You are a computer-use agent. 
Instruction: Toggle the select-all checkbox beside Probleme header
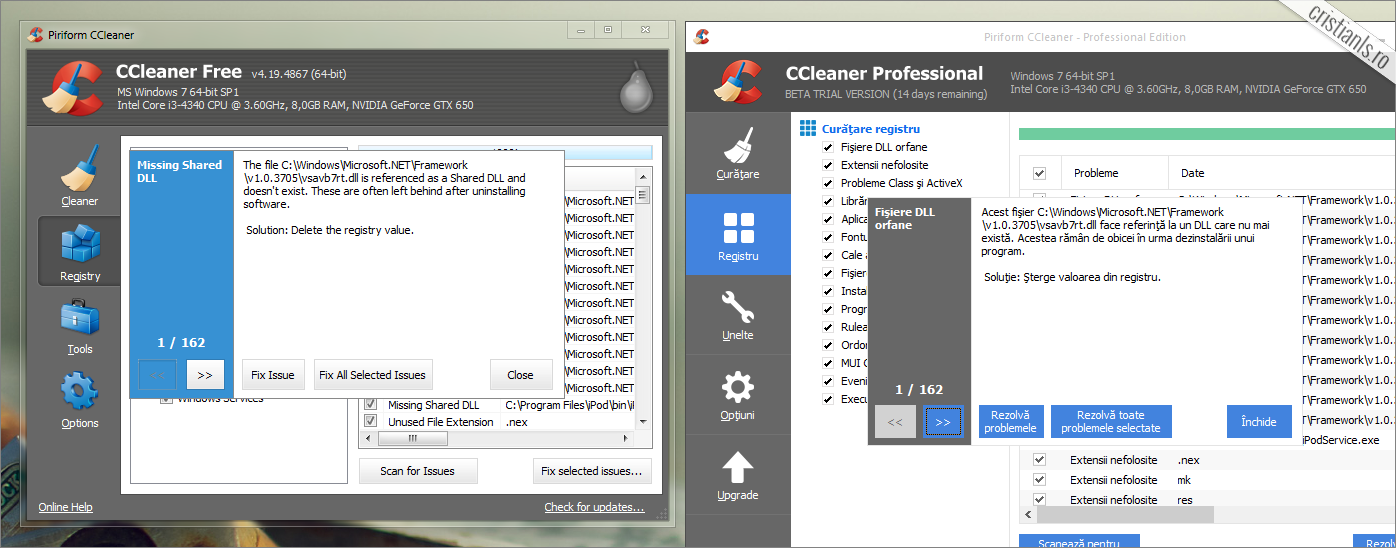(x=1039, y=173)
